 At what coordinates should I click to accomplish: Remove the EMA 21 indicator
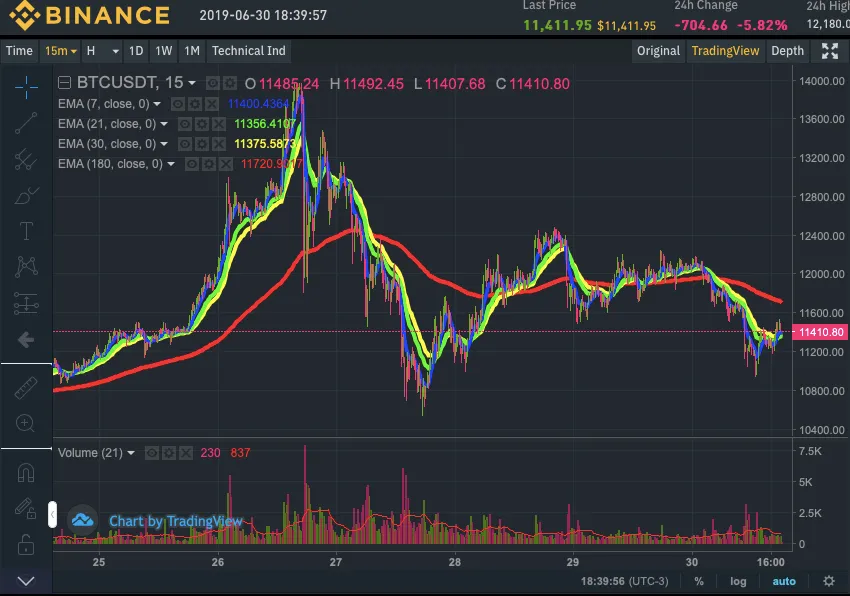coord(219,124)
